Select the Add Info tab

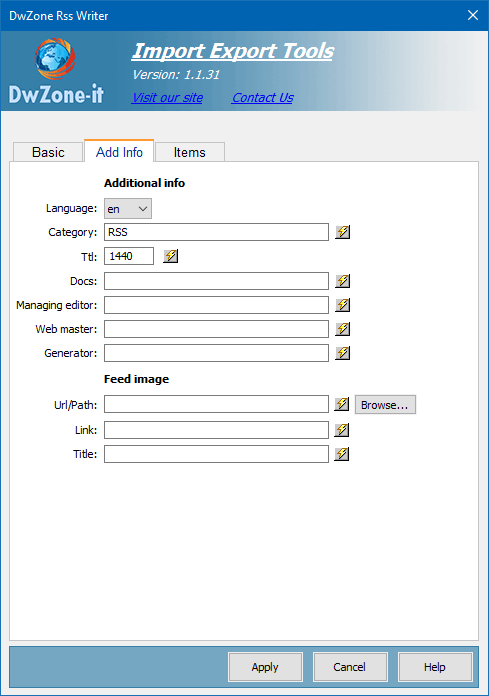click(x=119, y=152)
